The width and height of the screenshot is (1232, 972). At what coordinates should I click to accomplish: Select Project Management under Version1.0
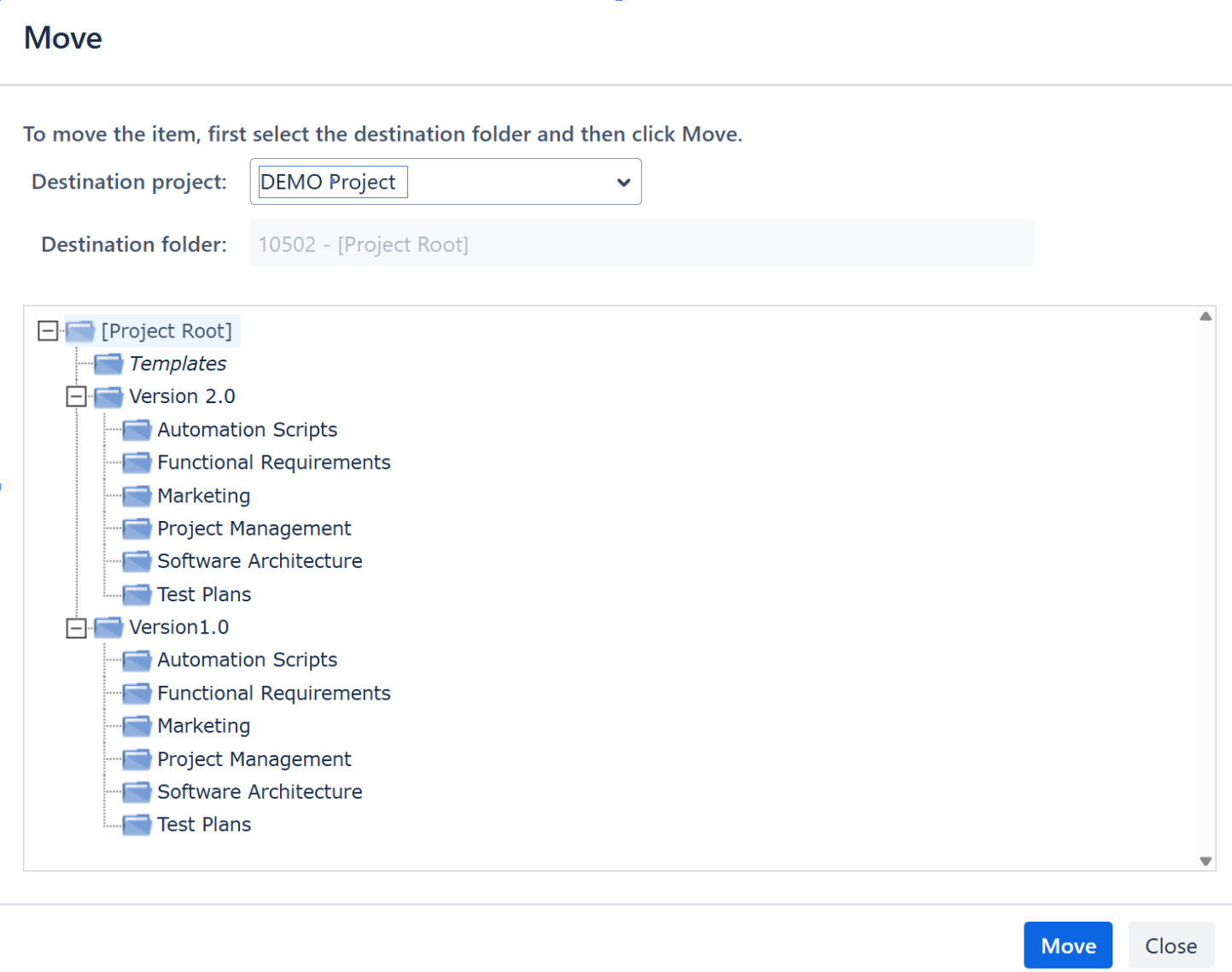tap(254, 759)
